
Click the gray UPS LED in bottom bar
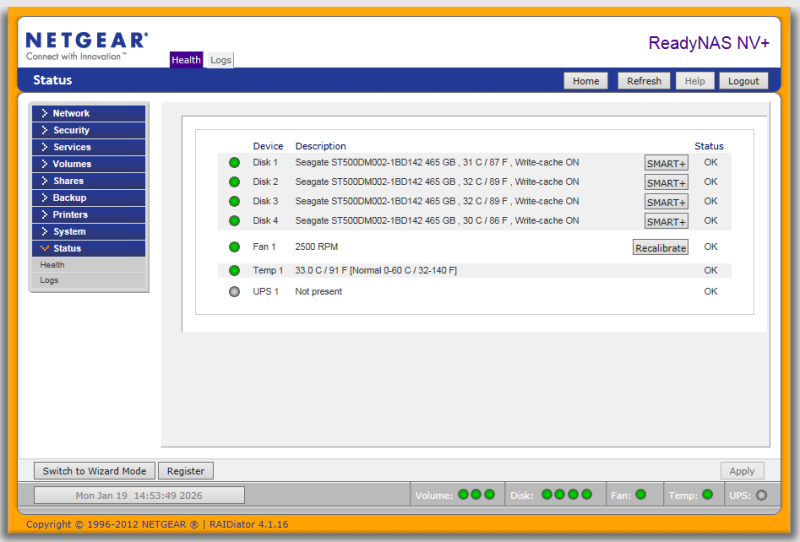[761, 495]
